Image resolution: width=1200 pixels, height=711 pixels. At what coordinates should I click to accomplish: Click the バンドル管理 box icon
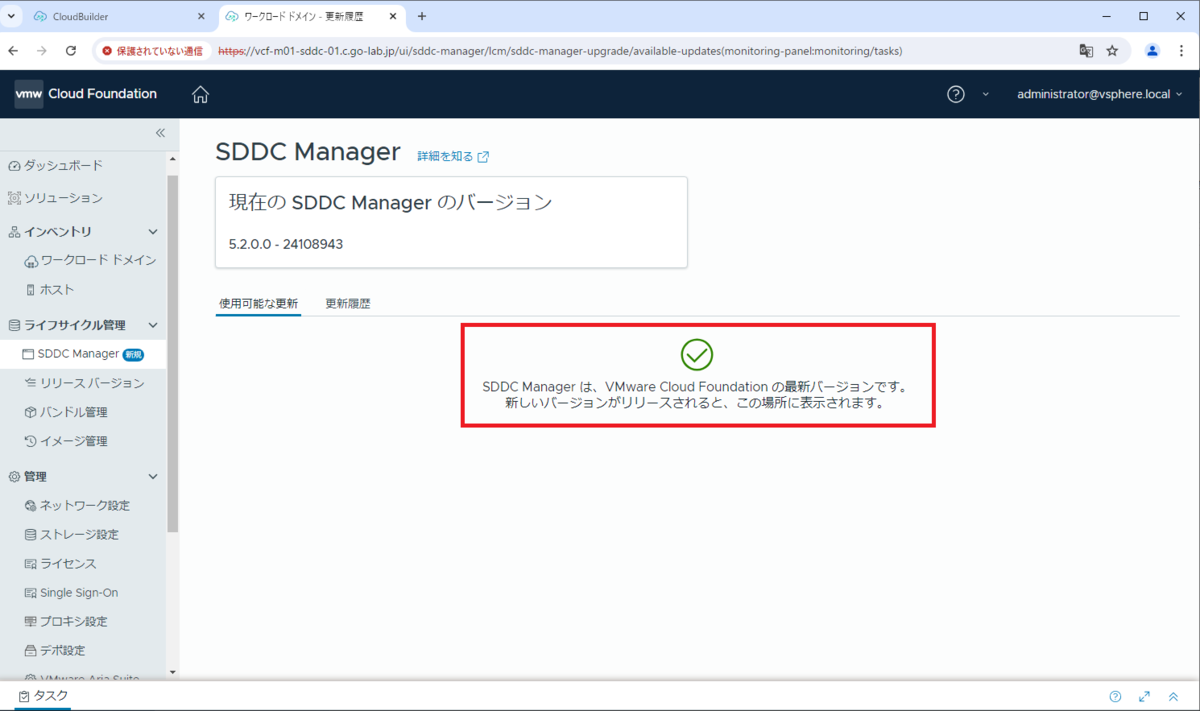click(30, 412)
